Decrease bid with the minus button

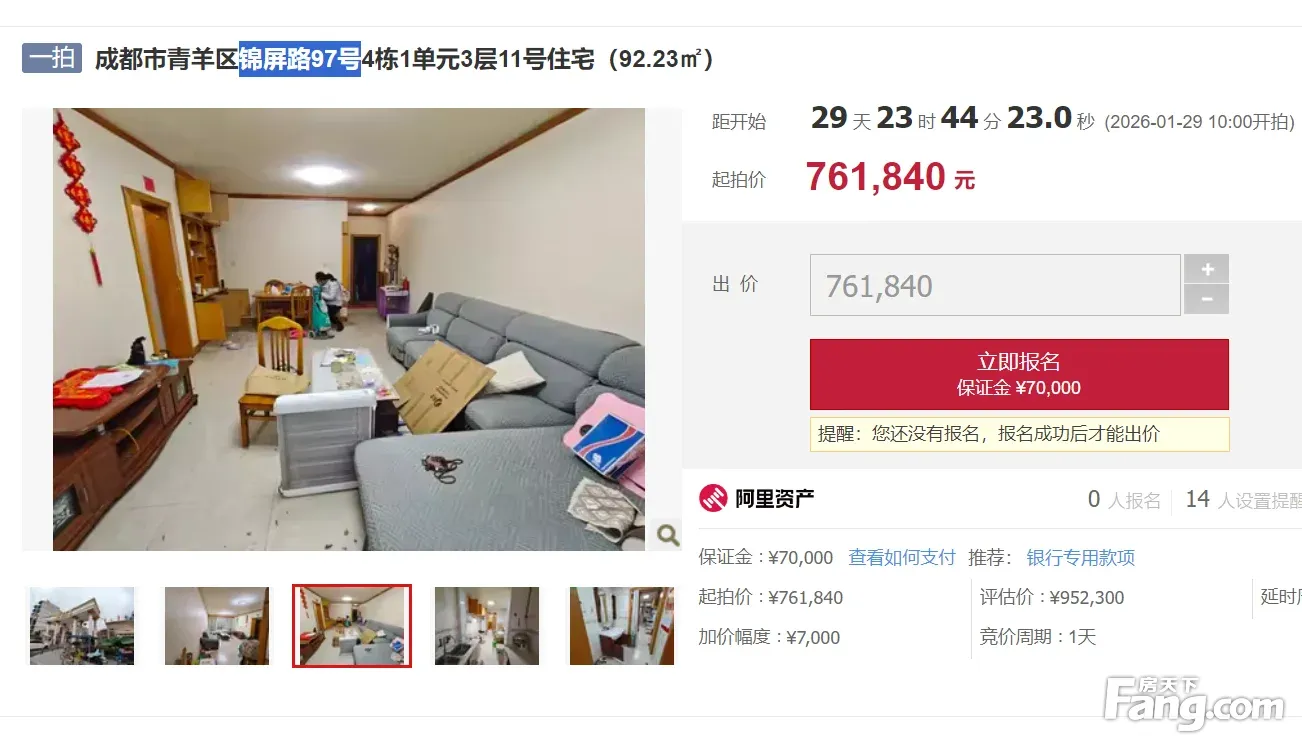click(1207, 299)
